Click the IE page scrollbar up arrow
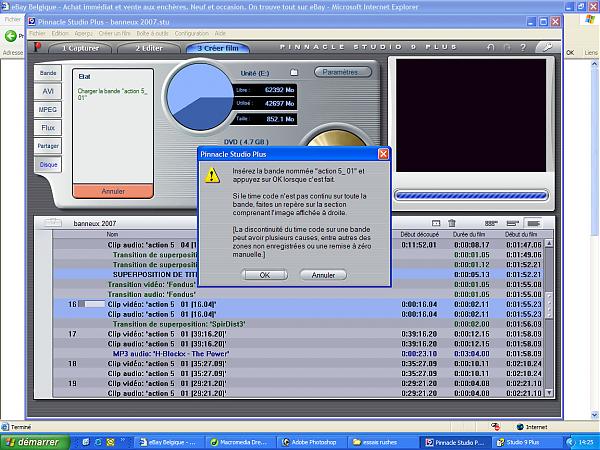 [x=594, y=64]
